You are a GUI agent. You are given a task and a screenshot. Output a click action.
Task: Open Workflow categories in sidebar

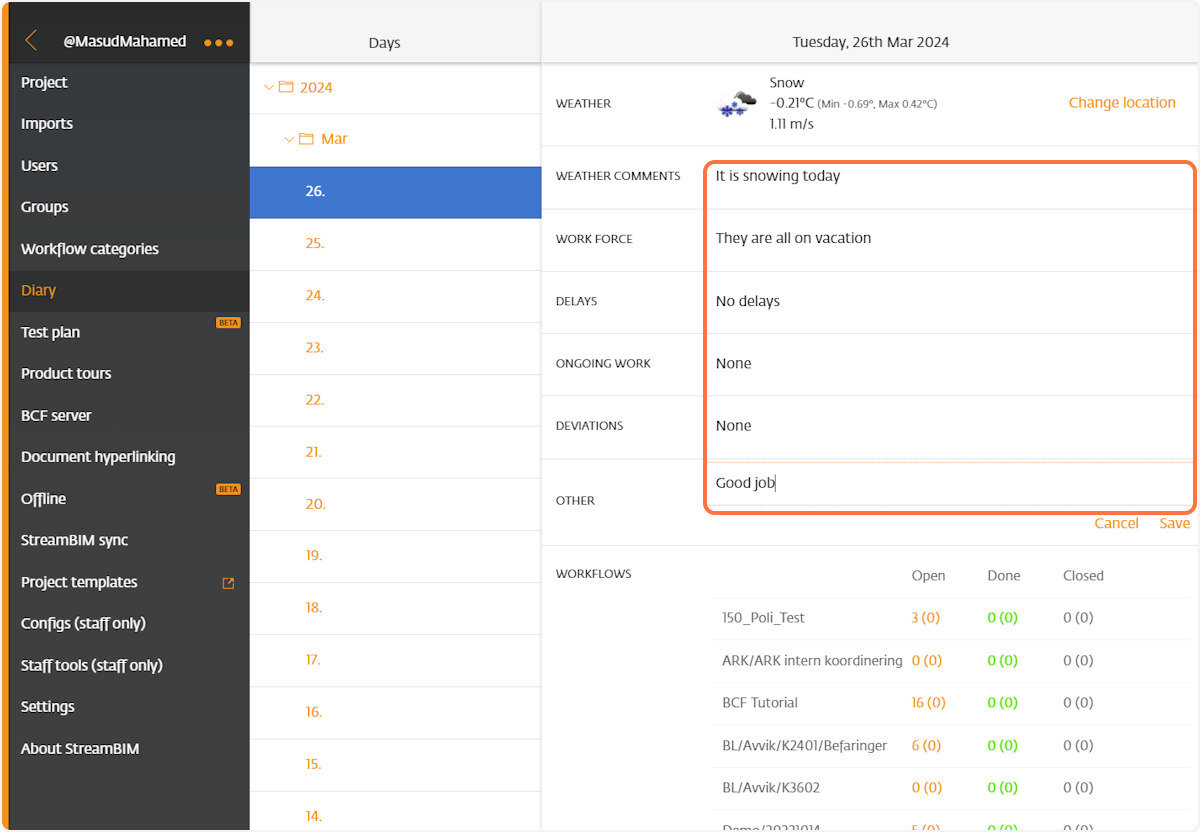tap(129, 249)
